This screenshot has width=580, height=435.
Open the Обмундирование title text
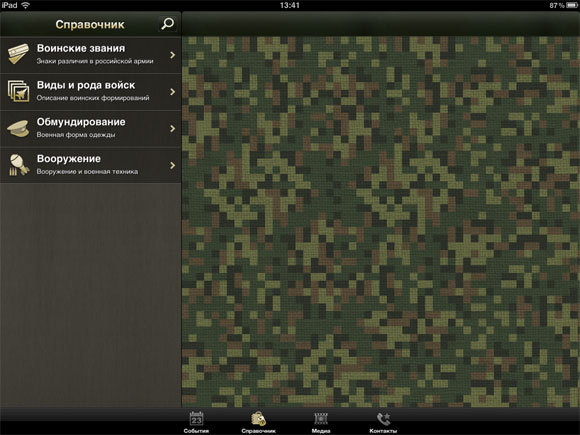click(81, 122)
